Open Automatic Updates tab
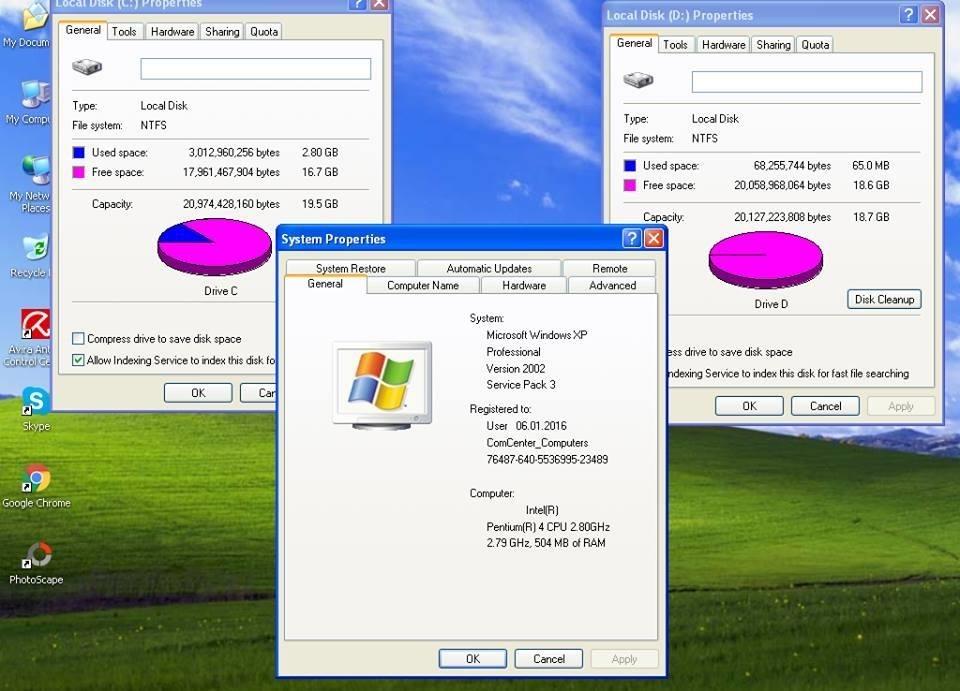960x691 pixels. (x=489, y=268)
